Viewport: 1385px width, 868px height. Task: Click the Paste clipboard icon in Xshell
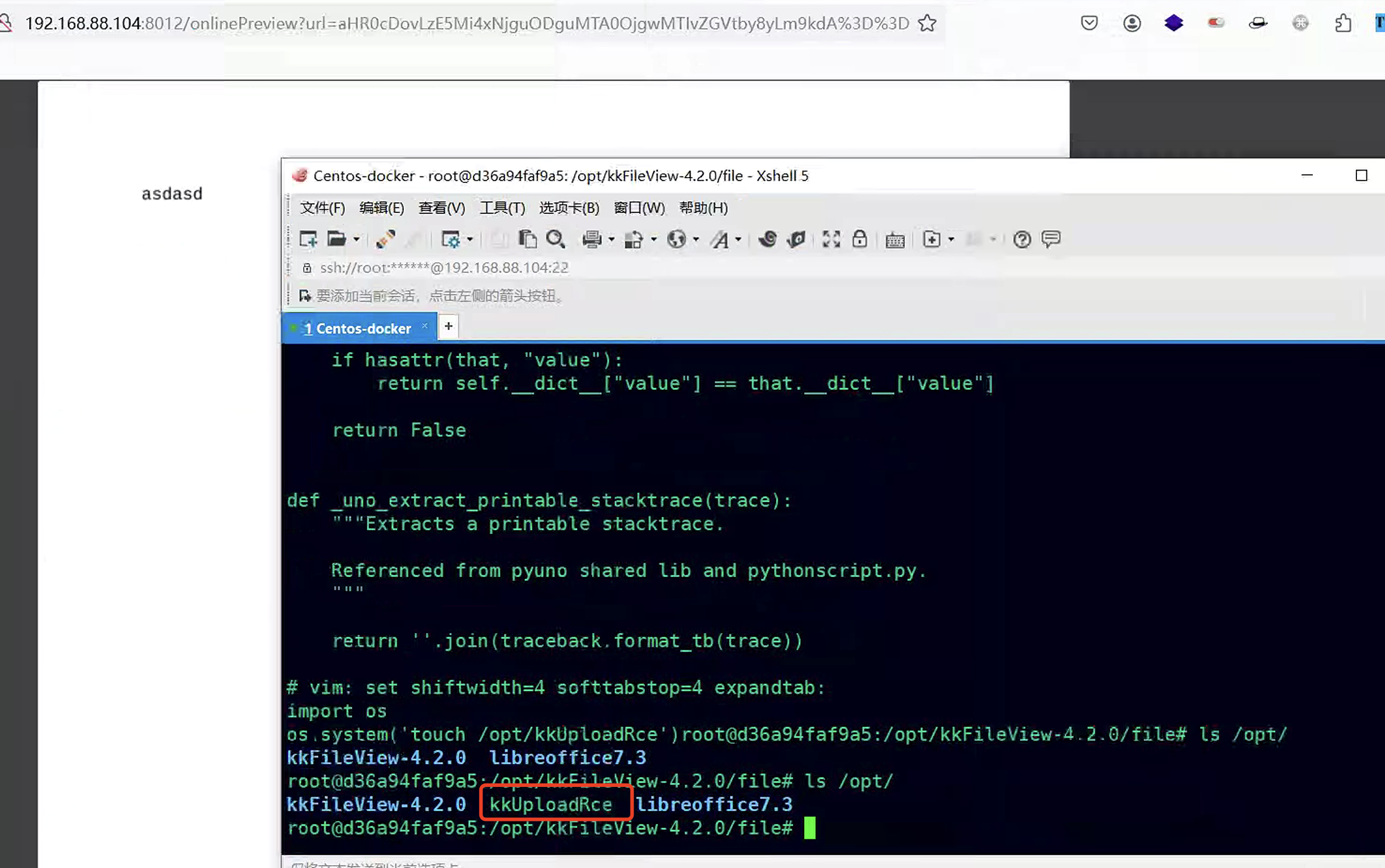[527, 239]
